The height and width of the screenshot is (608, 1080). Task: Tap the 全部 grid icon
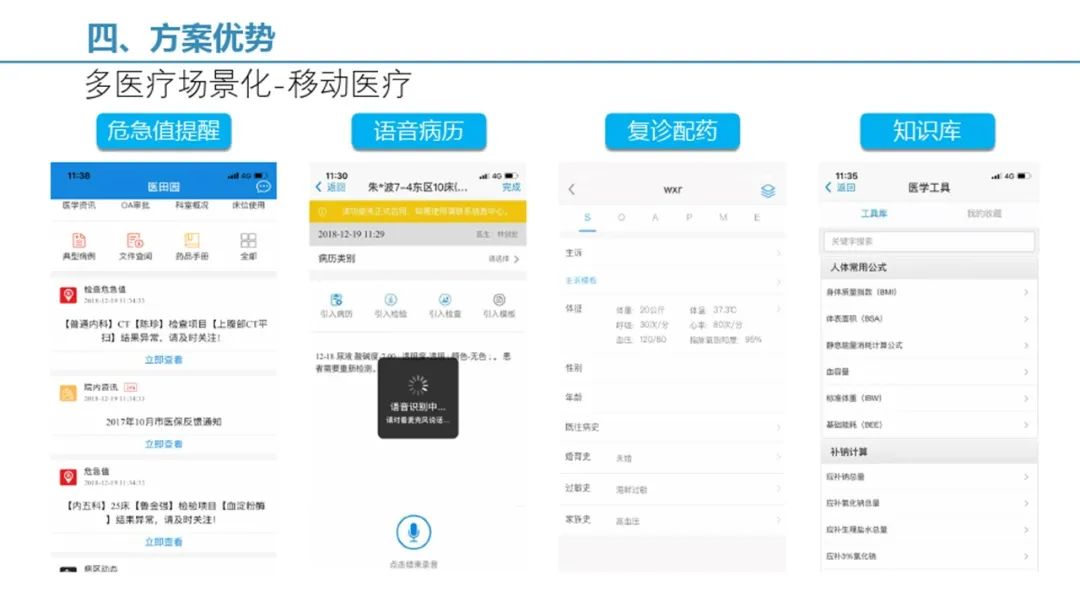point(248,240)
